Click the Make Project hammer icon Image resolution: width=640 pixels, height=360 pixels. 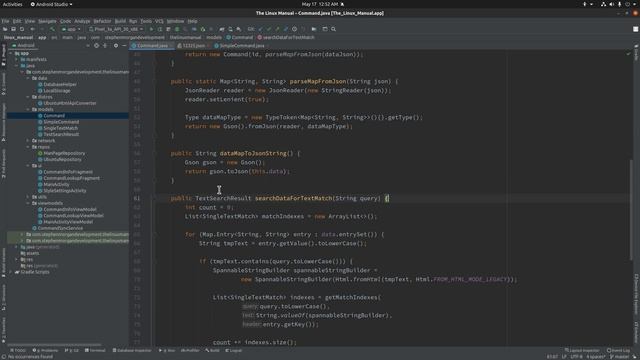(x=52, y=29)
